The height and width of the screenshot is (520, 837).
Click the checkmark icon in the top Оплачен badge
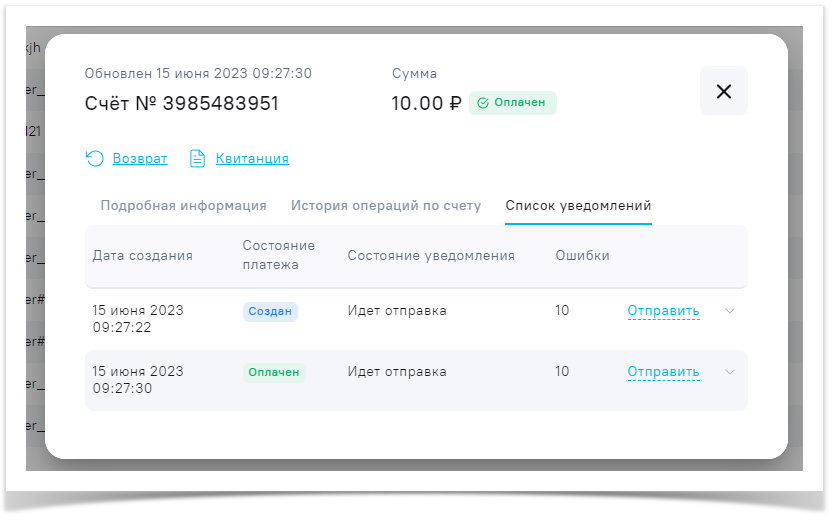(x=483, y=103)
